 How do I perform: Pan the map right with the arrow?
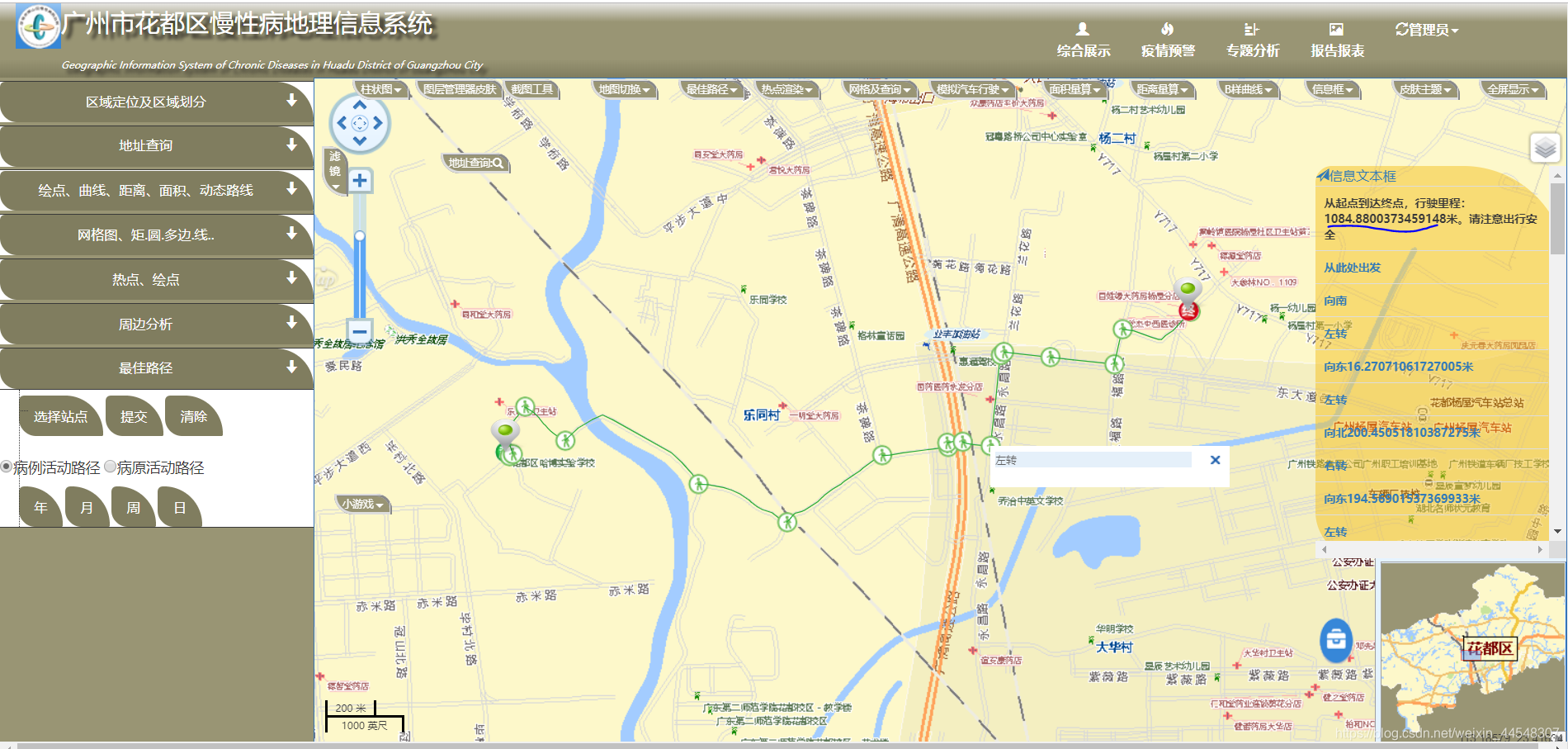click(378, 123)
